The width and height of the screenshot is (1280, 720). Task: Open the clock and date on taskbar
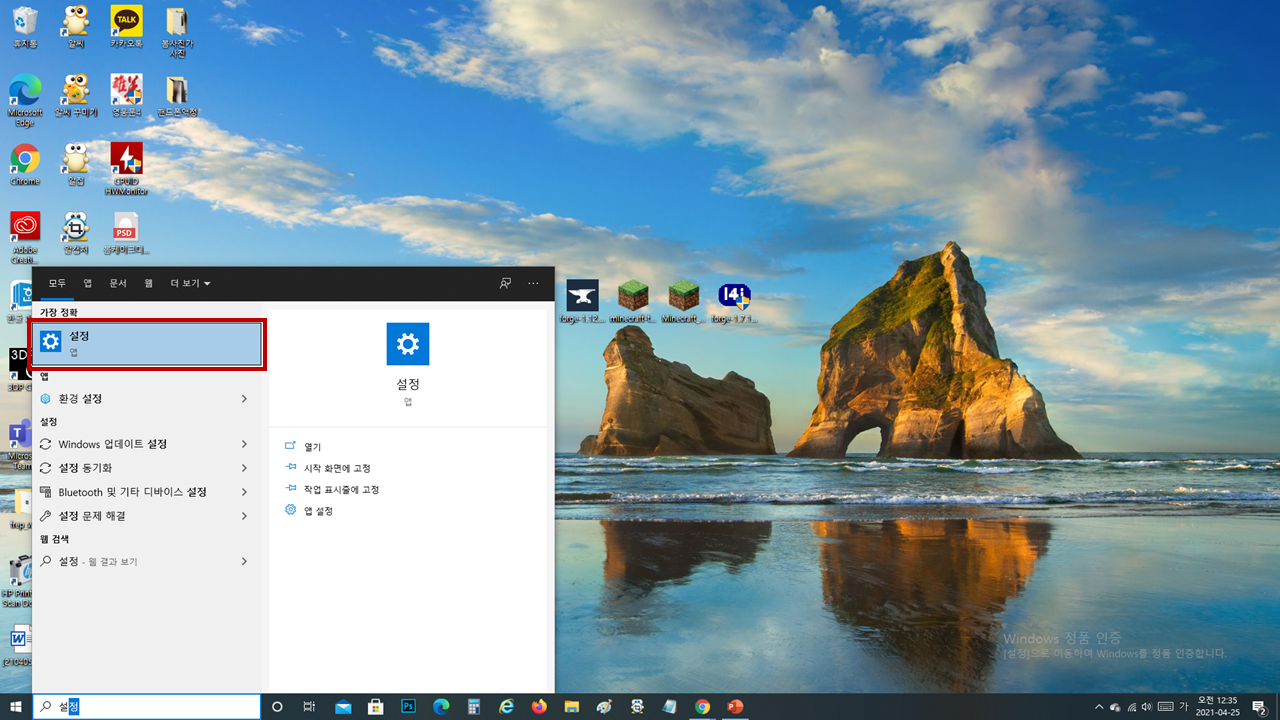1217,707
